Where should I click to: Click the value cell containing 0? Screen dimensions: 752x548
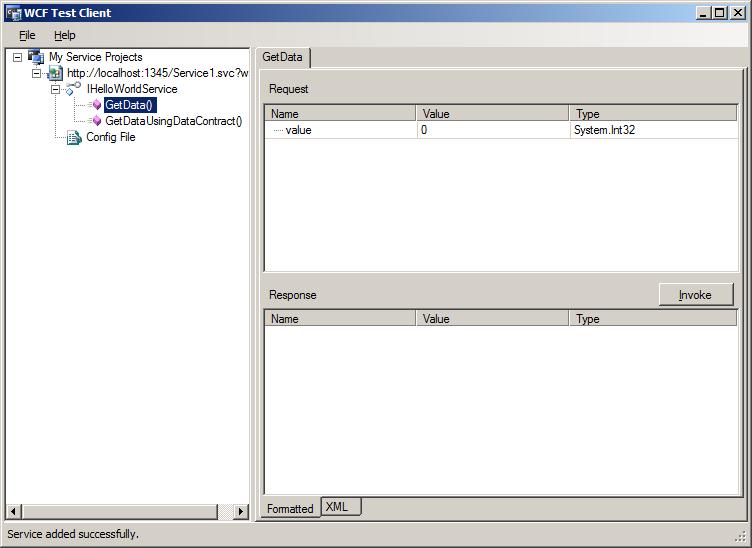493,130
